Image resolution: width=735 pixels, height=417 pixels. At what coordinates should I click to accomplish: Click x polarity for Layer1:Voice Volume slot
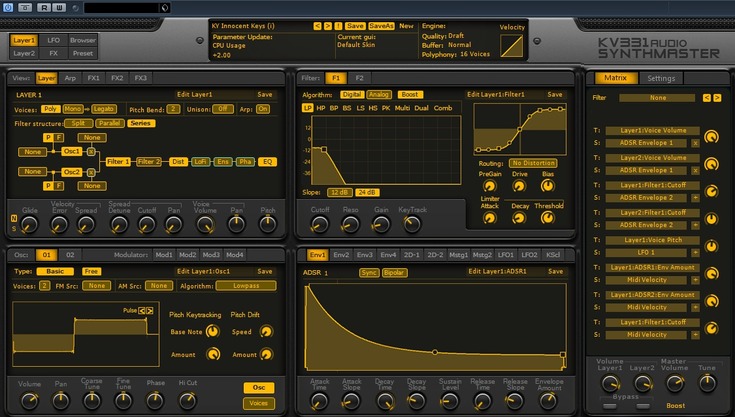click(695, 143)
